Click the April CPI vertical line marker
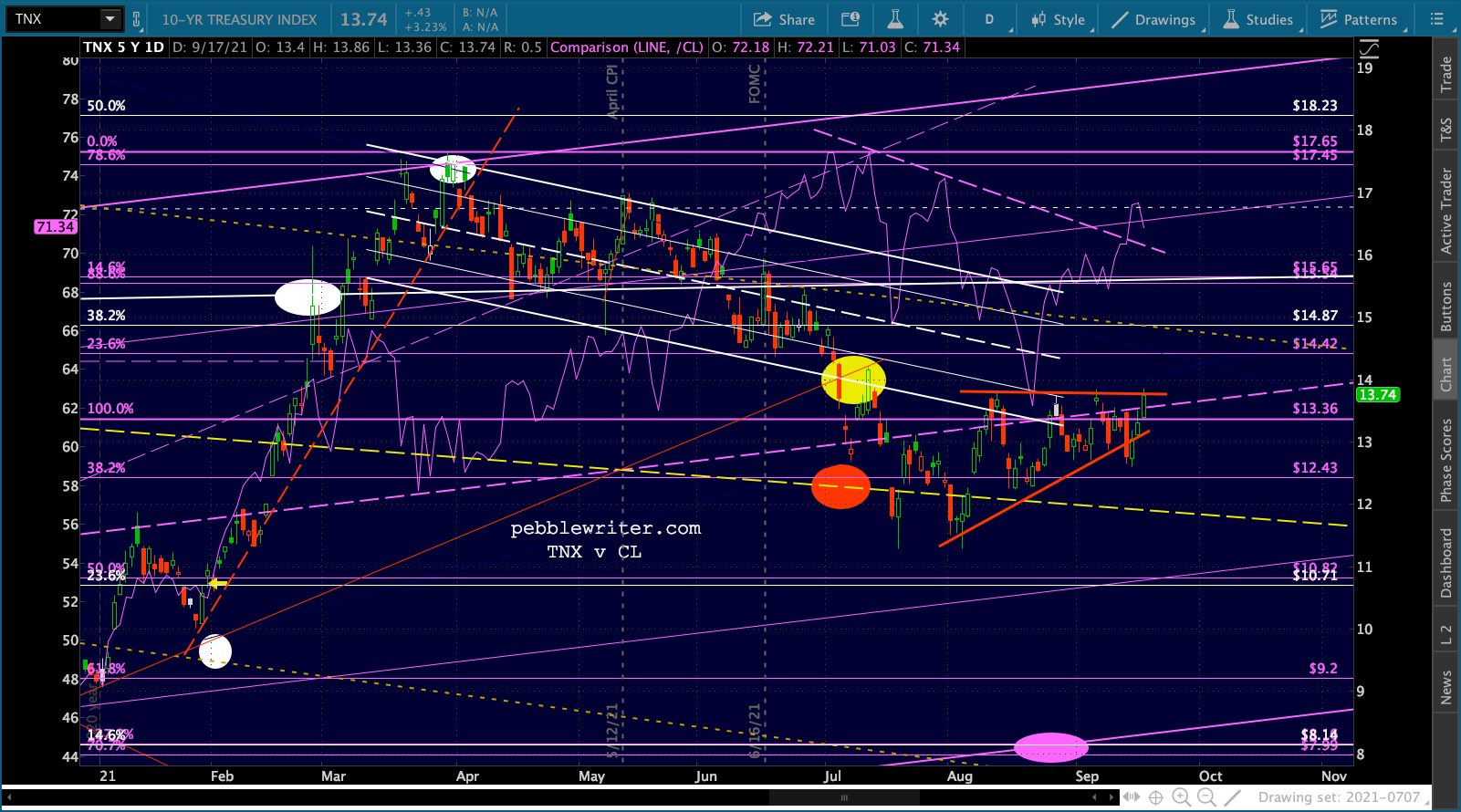Screen dimensions: 1461x812 click(612, 90)
